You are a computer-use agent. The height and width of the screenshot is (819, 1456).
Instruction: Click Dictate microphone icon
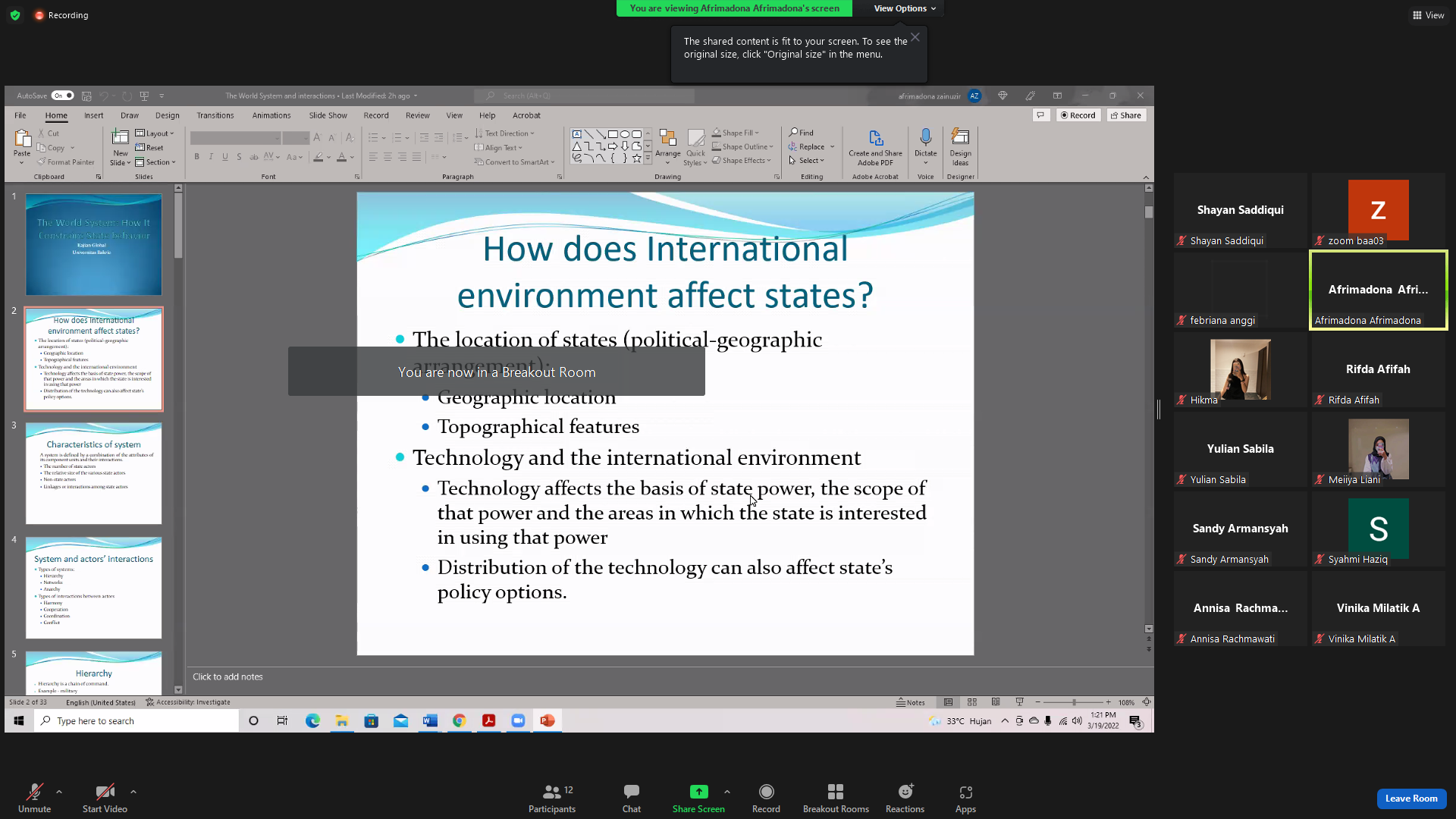point(925,137)
